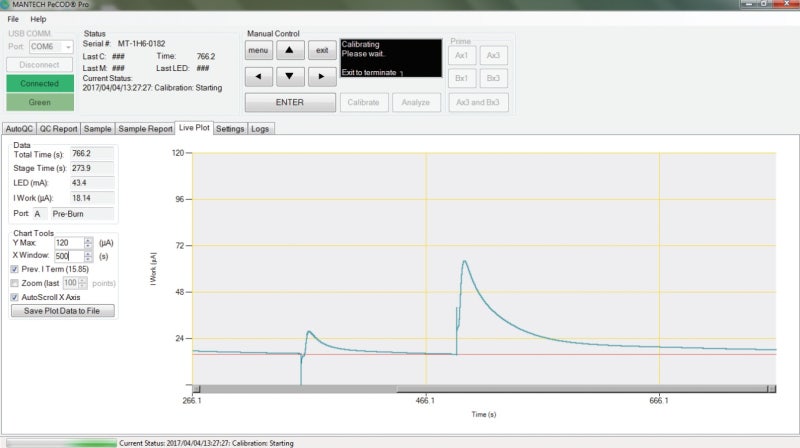Image resolution: width=800 pixels, height=448 pixels.
Task: Open the File menu
Action: [x=13, y=19]
